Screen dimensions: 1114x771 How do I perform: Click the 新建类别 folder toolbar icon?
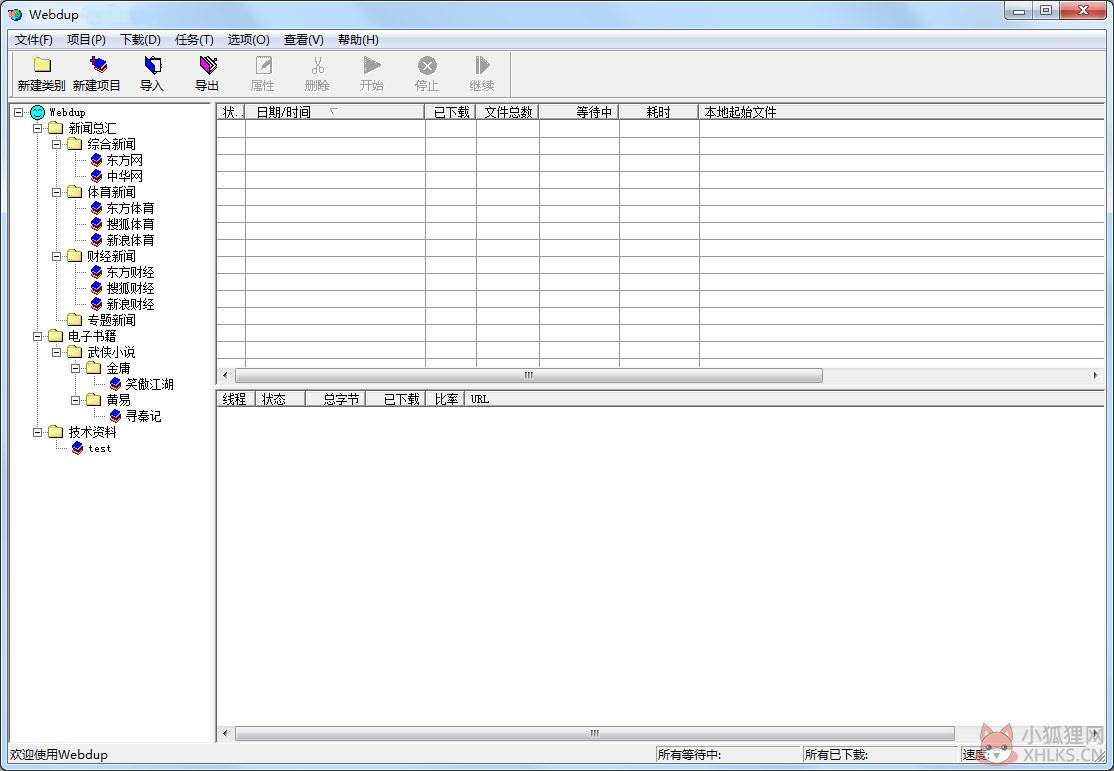tap(42, 65)
